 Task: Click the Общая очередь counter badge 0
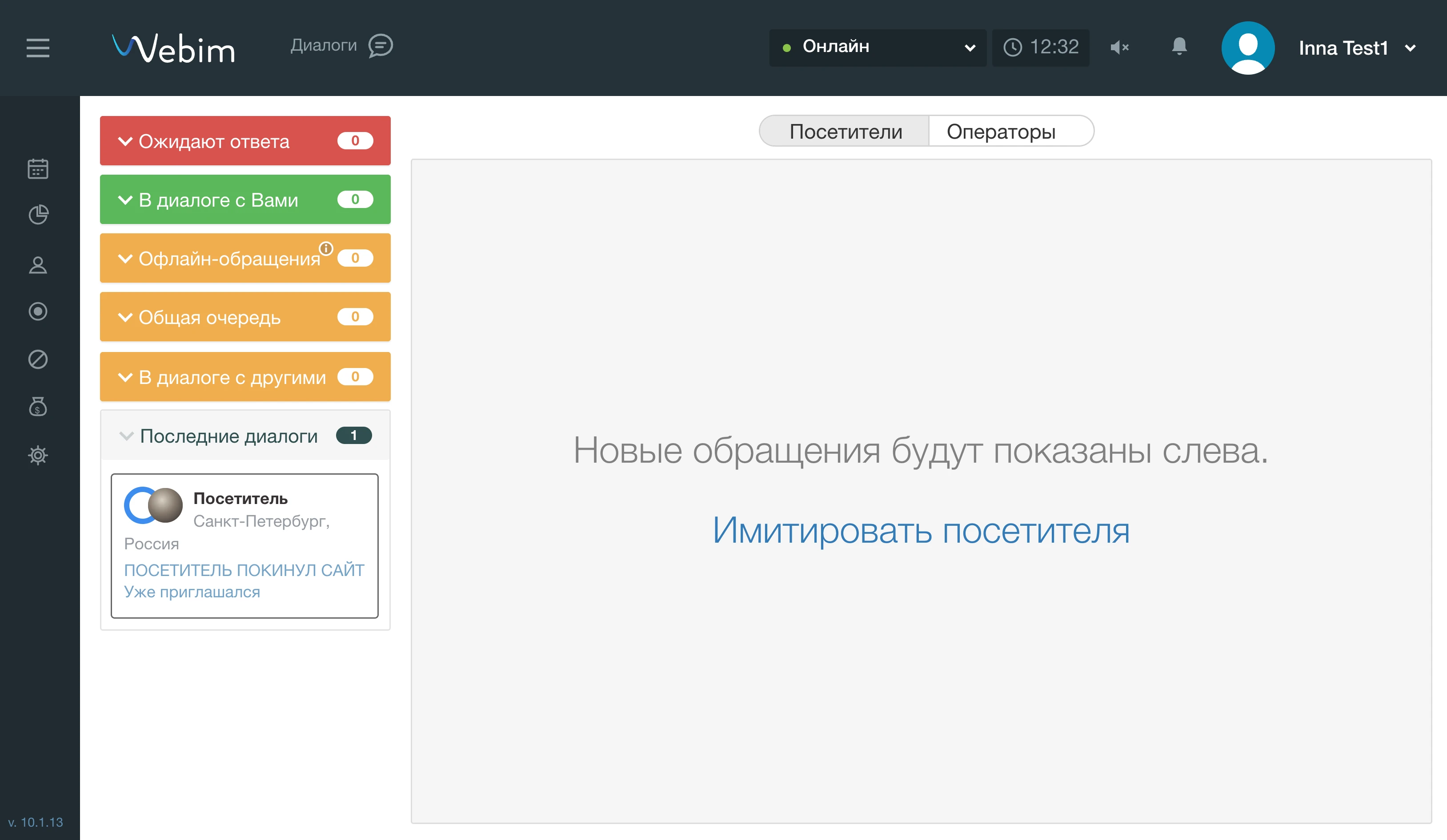[x=355, y=316]
